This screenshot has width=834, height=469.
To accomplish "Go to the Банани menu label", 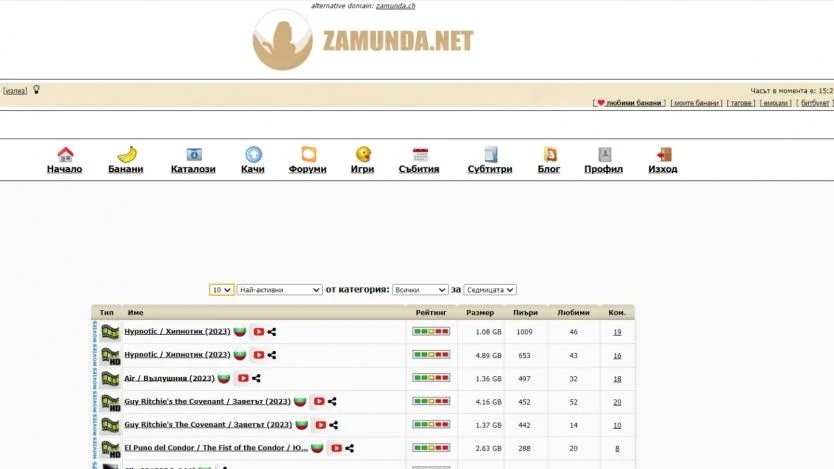I will pyautogui.click(x=126, y=169).
